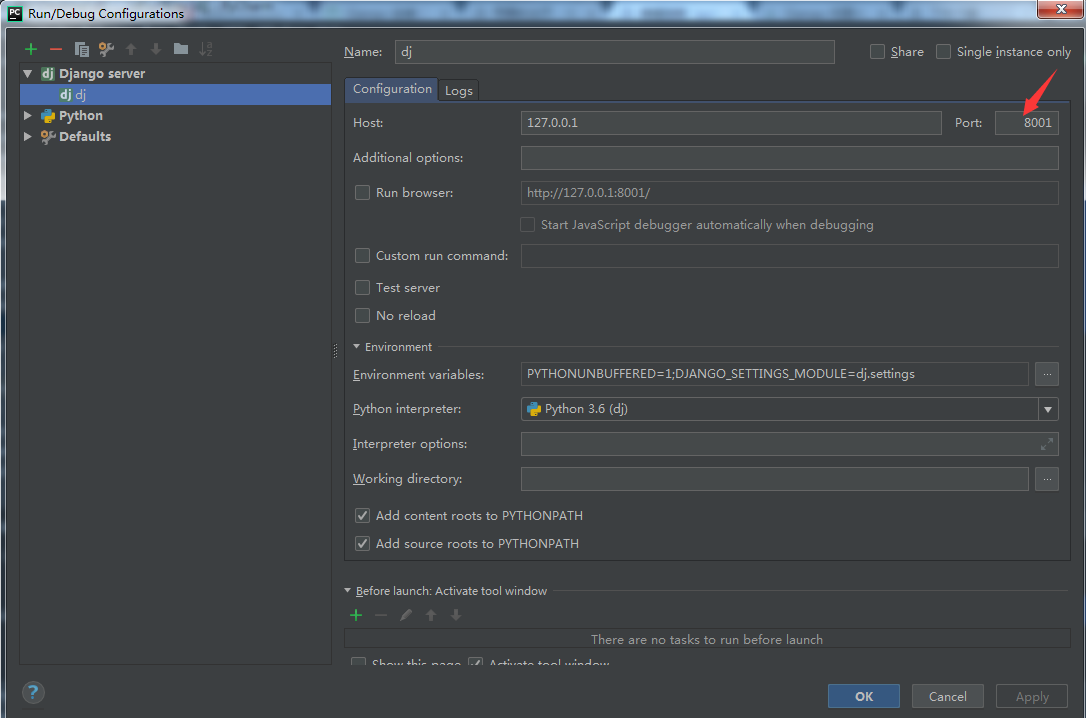The image size is (1086, 718).
Task: Expand the Python tree node
Action: coord(28,116)
